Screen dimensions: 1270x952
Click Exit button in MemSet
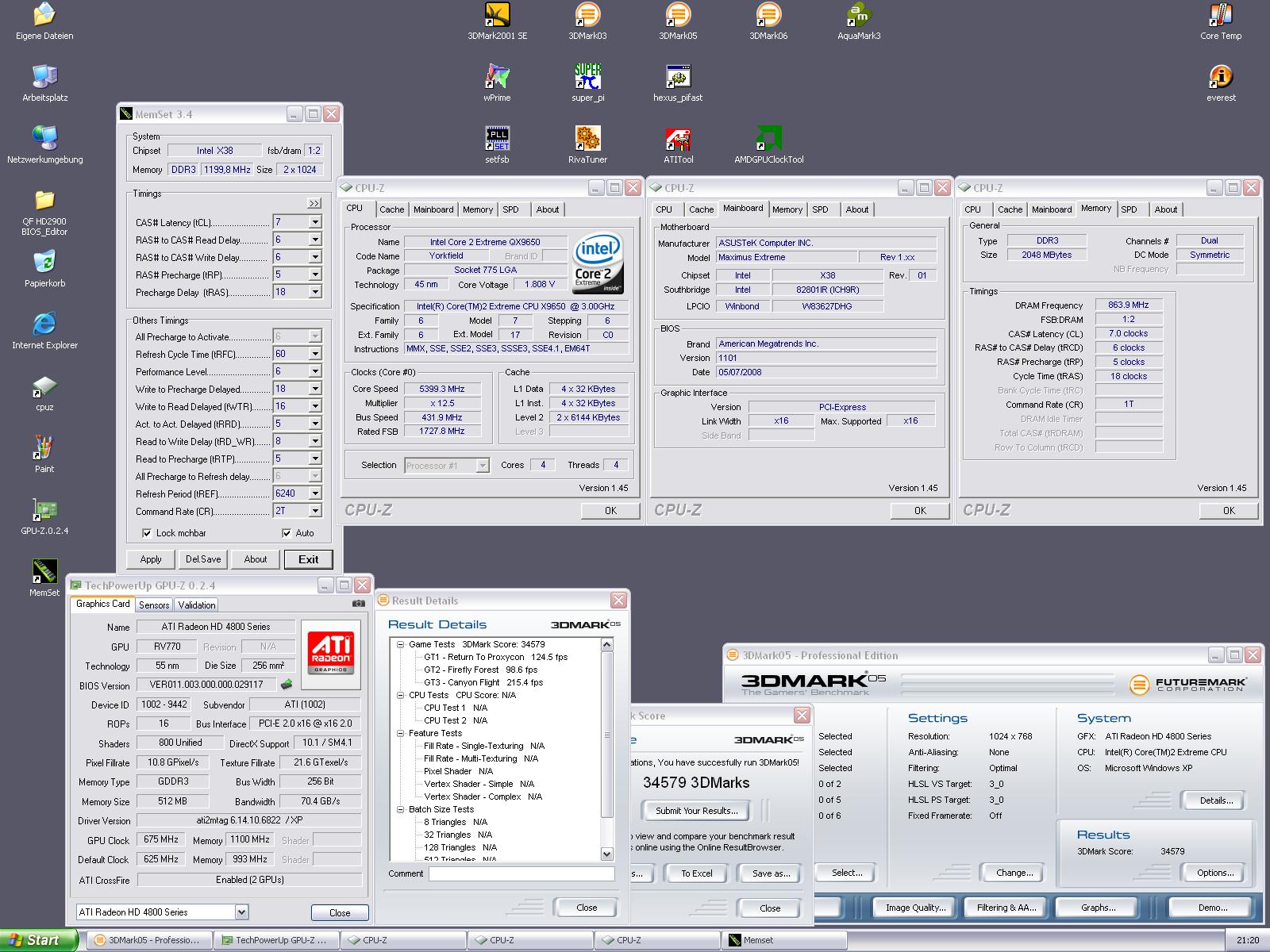pyautogui.click(x=309, y=559)
